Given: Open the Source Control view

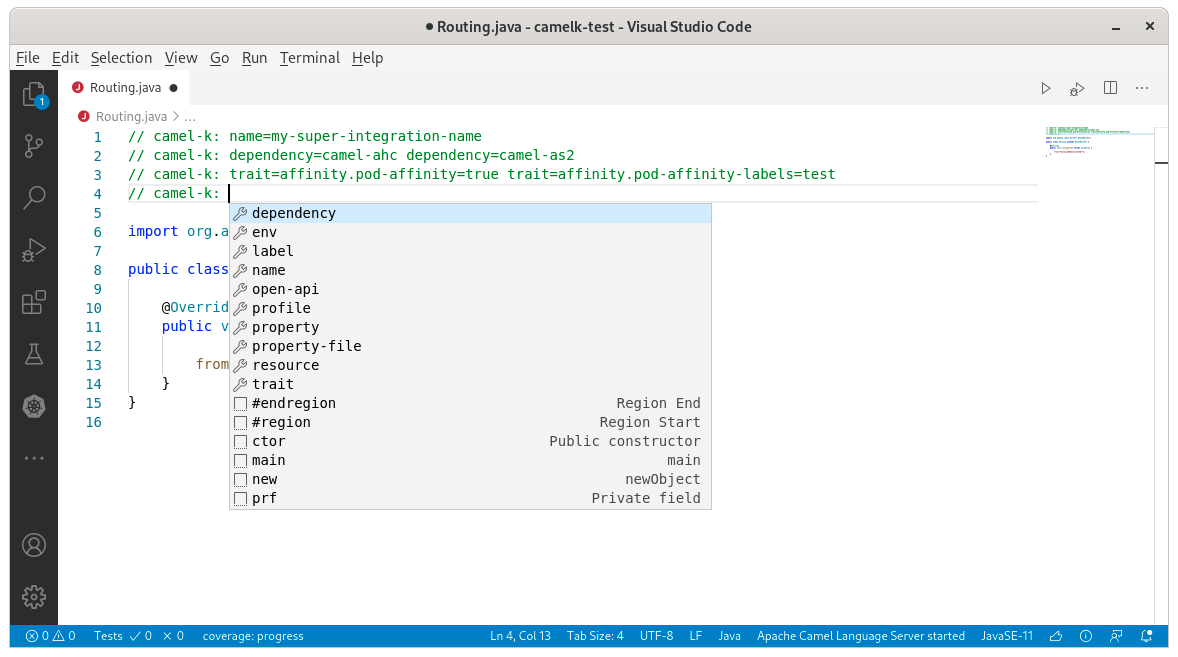Looking at the screenshot, I should [x=34, y=146].
